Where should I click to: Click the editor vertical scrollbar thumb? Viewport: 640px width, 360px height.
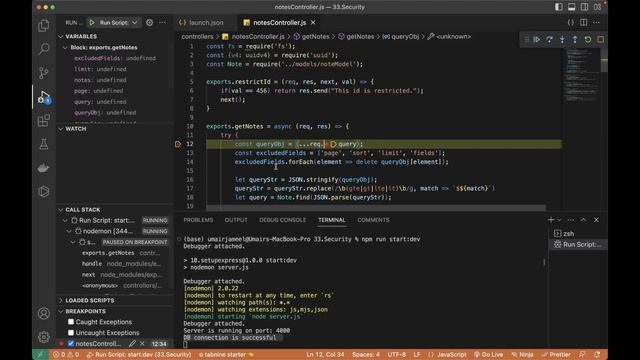[x=604, y=61]
